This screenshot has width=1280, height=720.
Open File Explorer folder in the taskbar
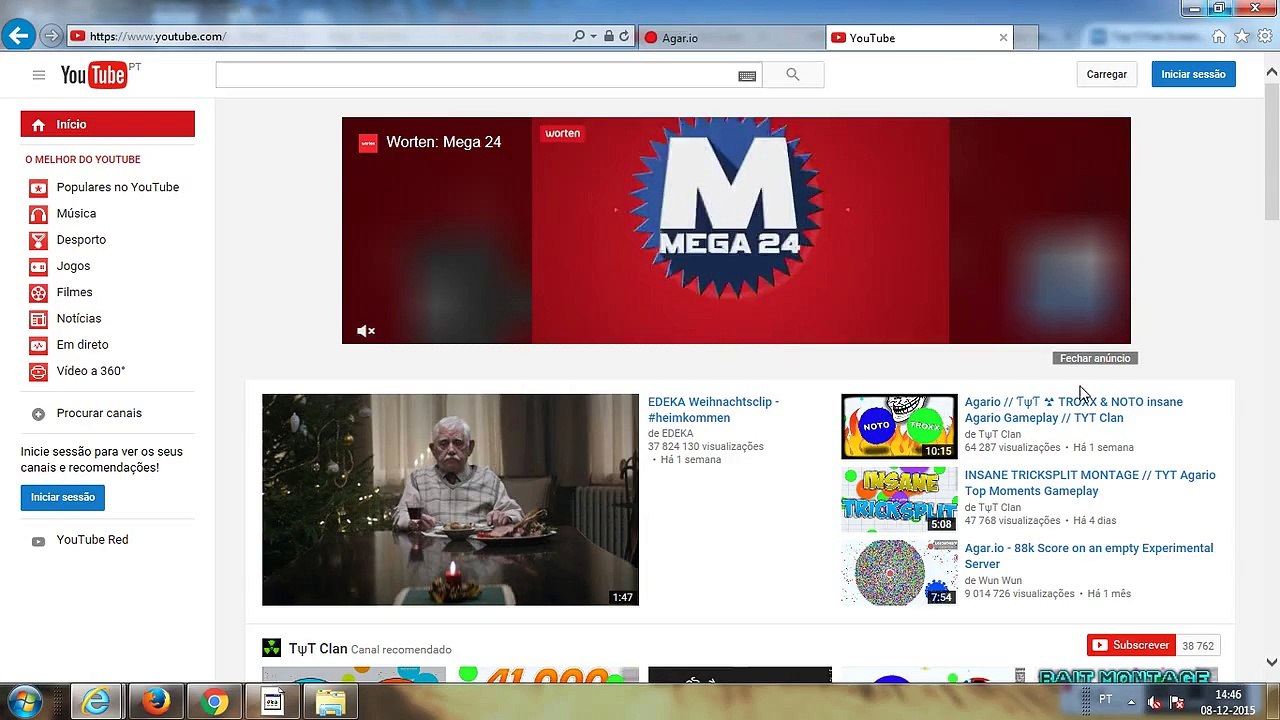(x=330, y=702)
